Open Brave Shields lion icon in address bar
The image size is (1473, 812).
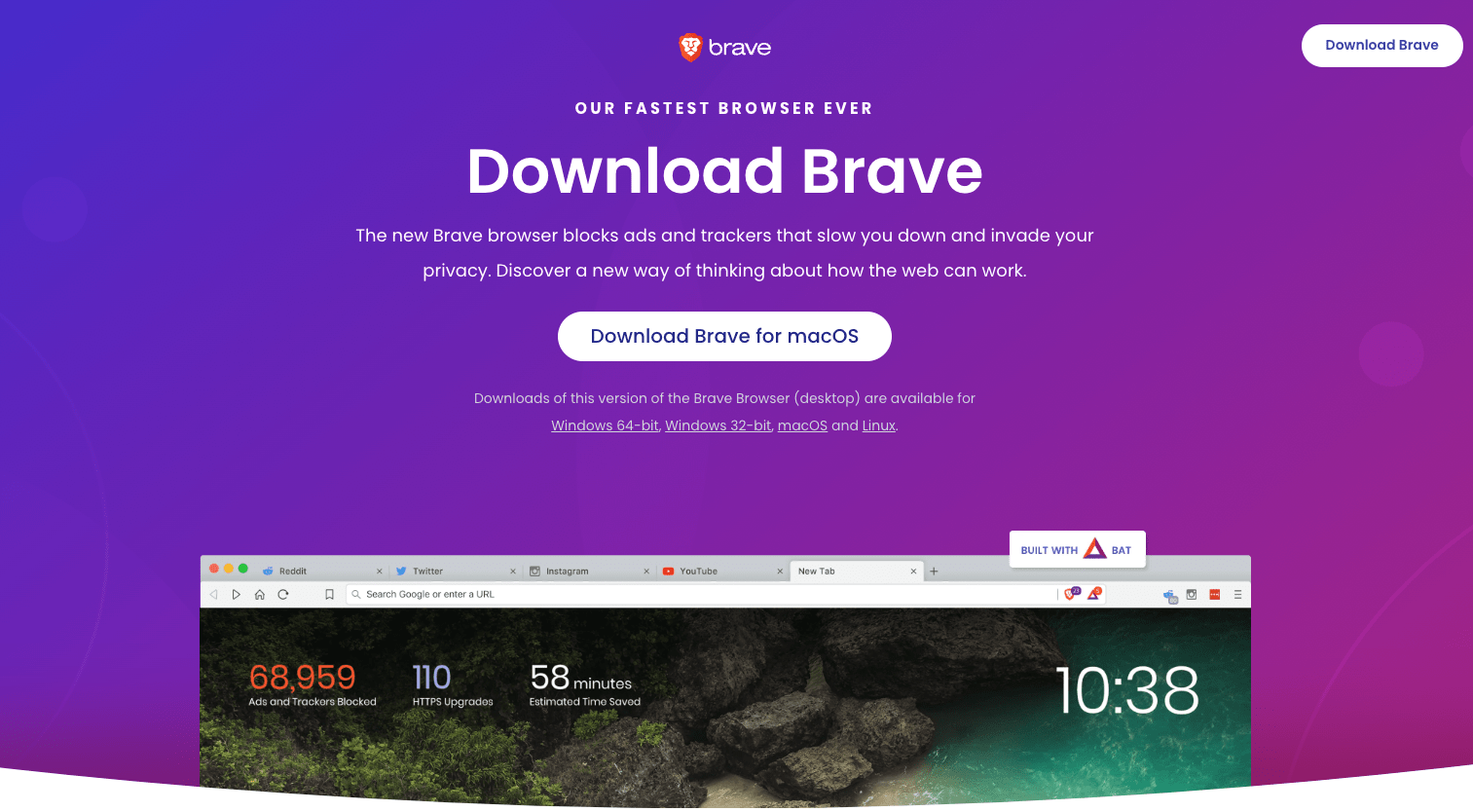pos(1071,593)
